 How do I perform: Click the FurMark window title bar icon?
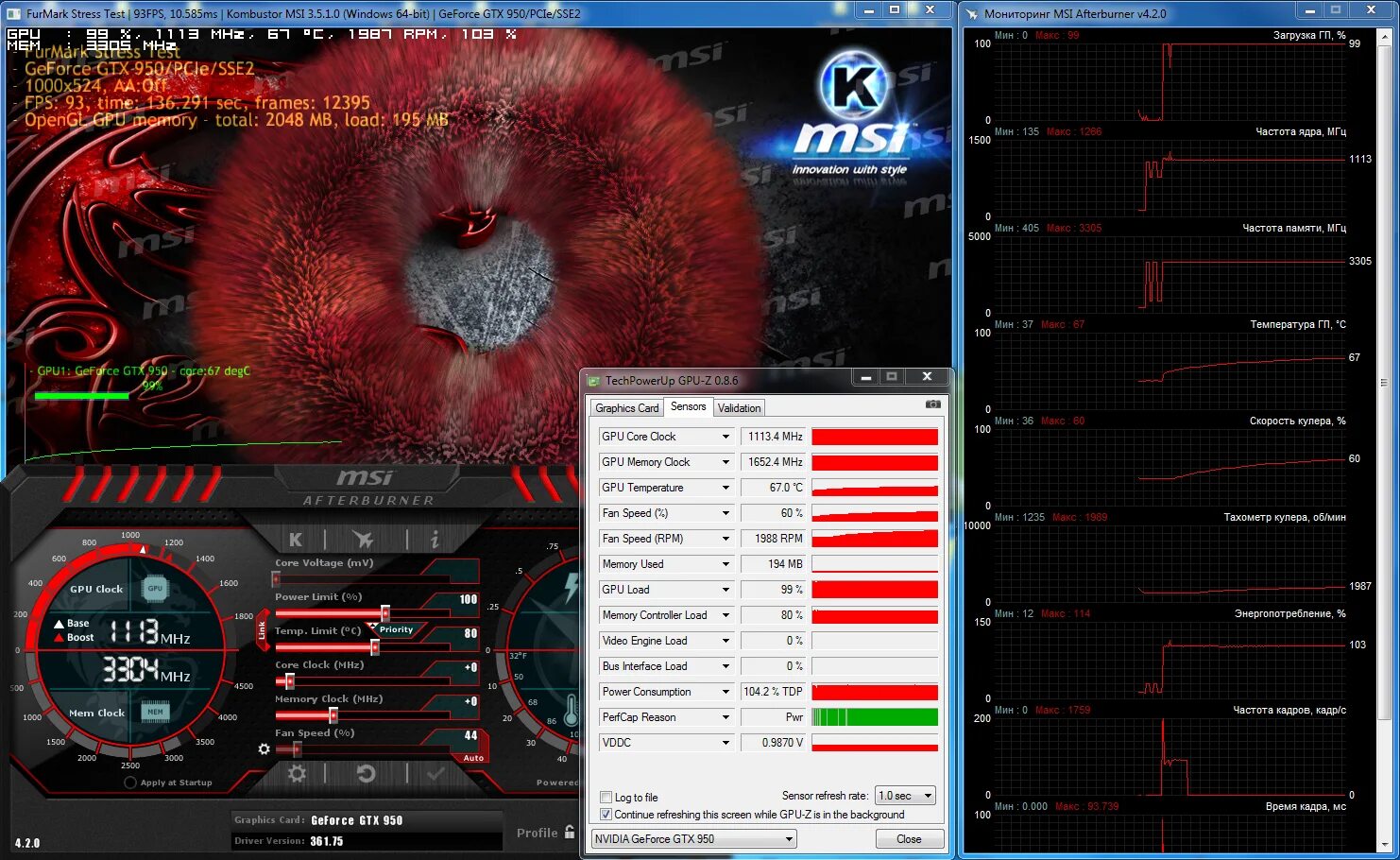pos(13,13)
